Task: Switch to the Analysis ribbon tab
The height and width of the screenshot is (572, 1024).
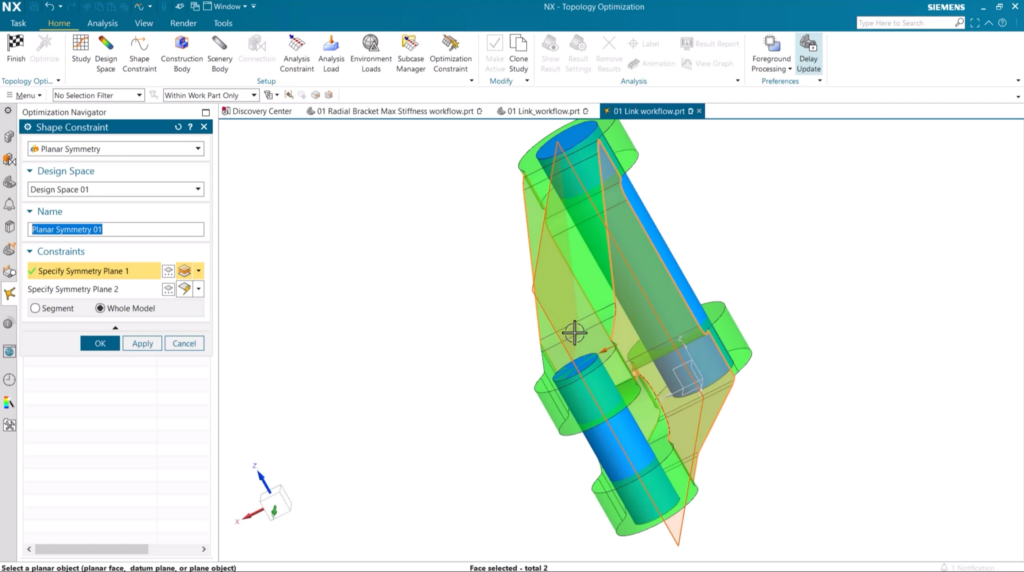Action: point(102,23)
